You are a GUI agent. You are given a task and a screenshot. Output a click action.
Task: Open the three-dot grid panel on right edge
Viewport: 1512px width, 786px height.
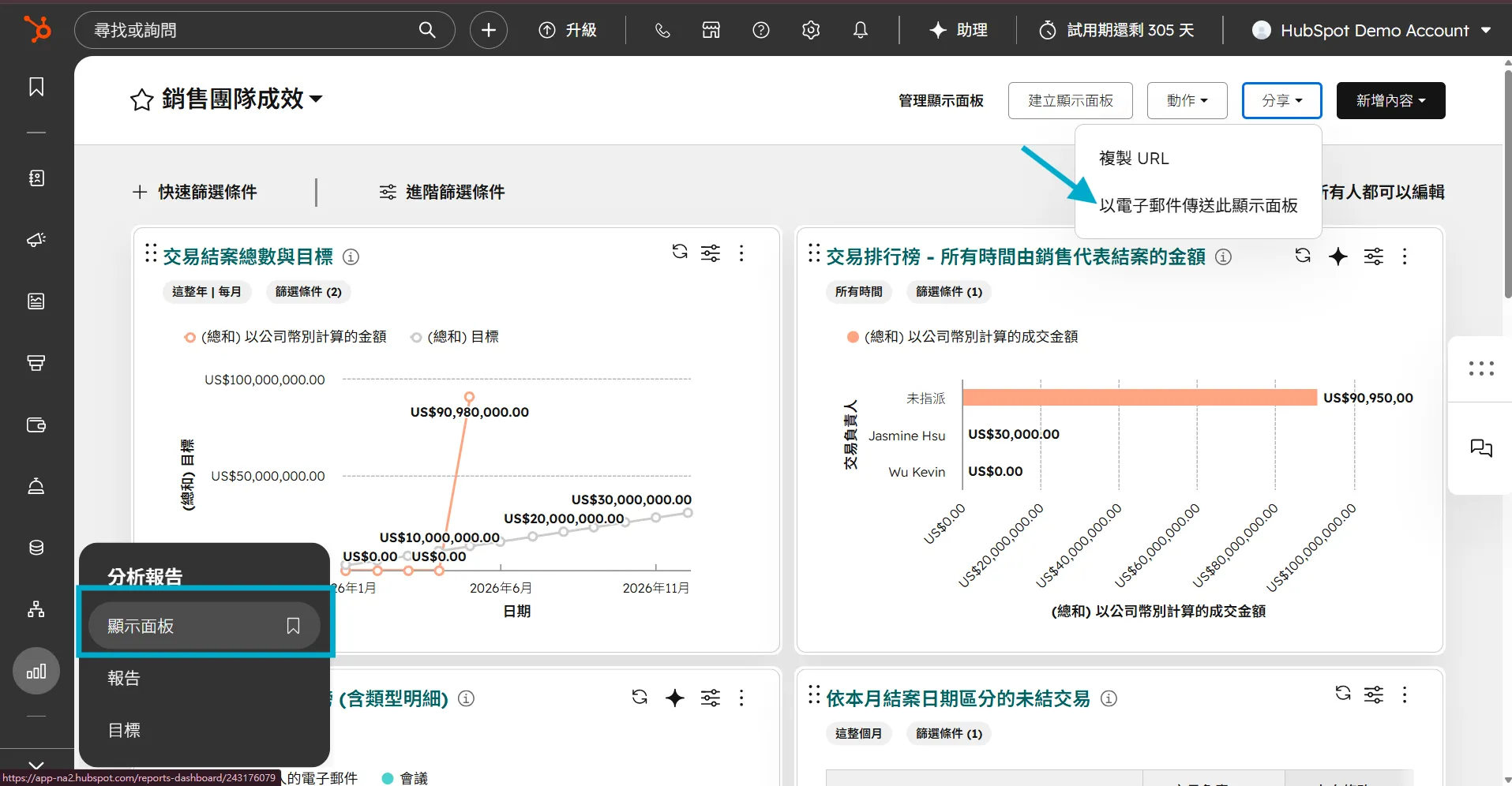[1481, 369]
